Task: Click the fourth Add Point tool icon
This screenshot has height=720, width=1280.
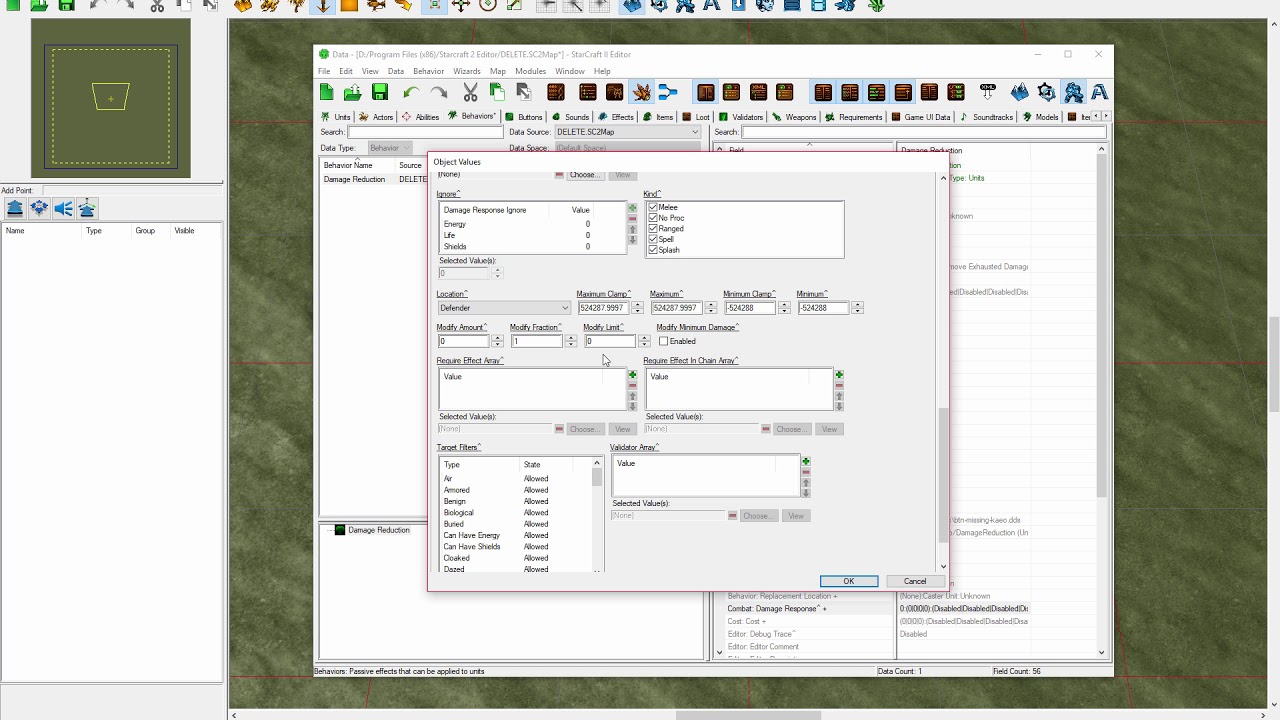Action: [87, 208]
